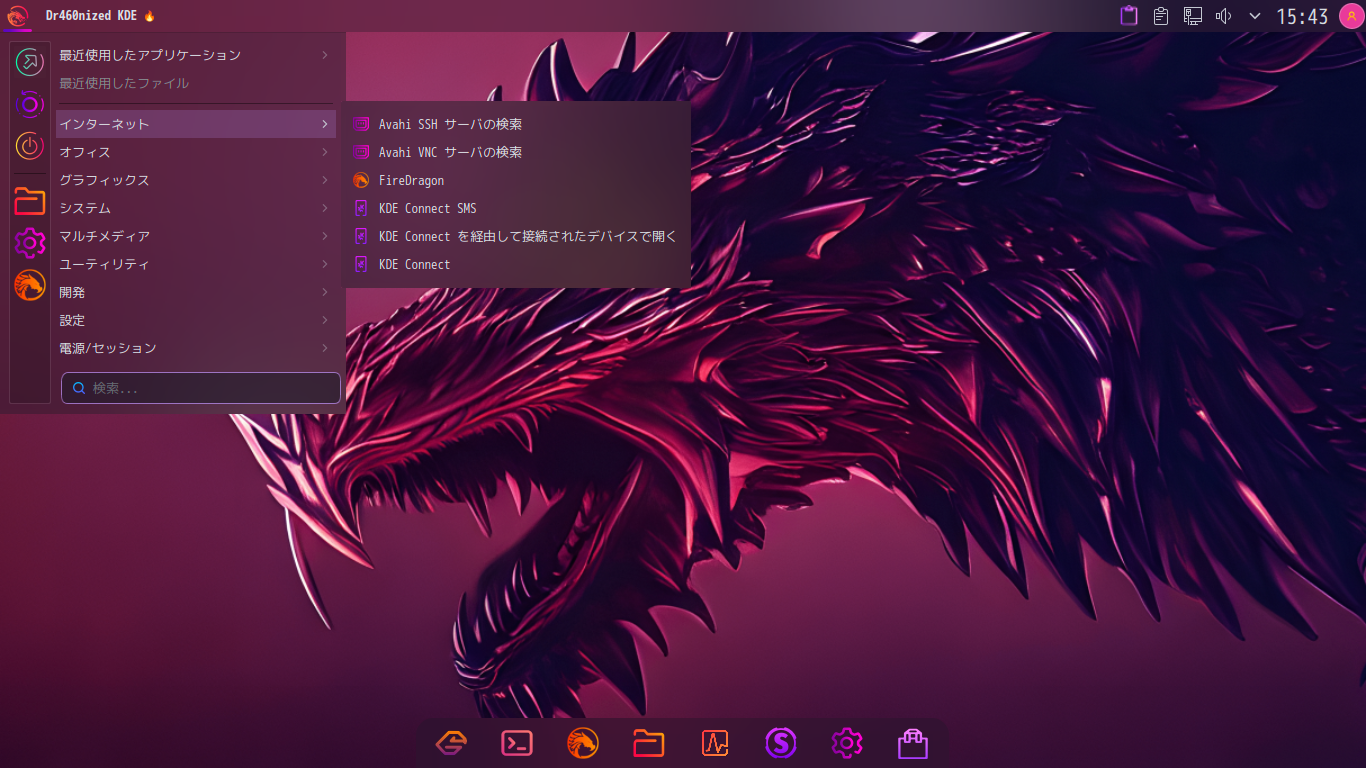
Task: Open the shopping bag store icon in dock
Action: point(913,743)
